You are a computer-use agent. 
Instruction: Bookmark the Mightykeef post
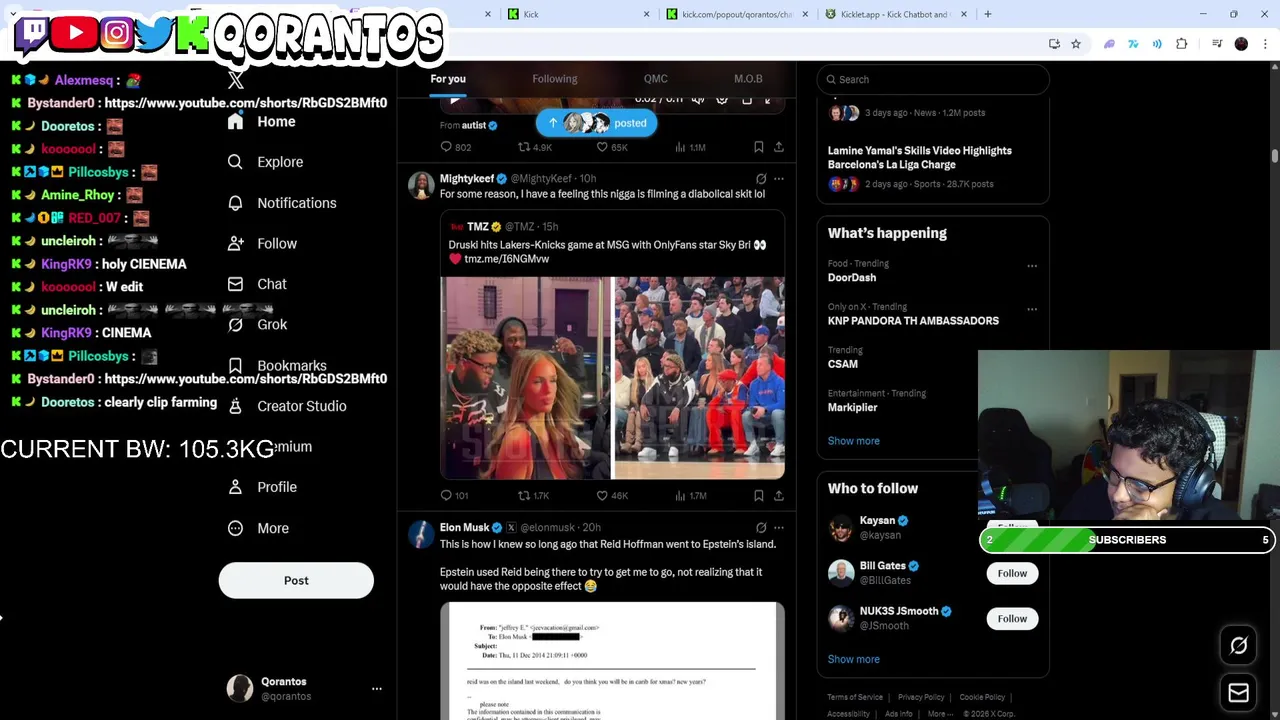(759, 495)
